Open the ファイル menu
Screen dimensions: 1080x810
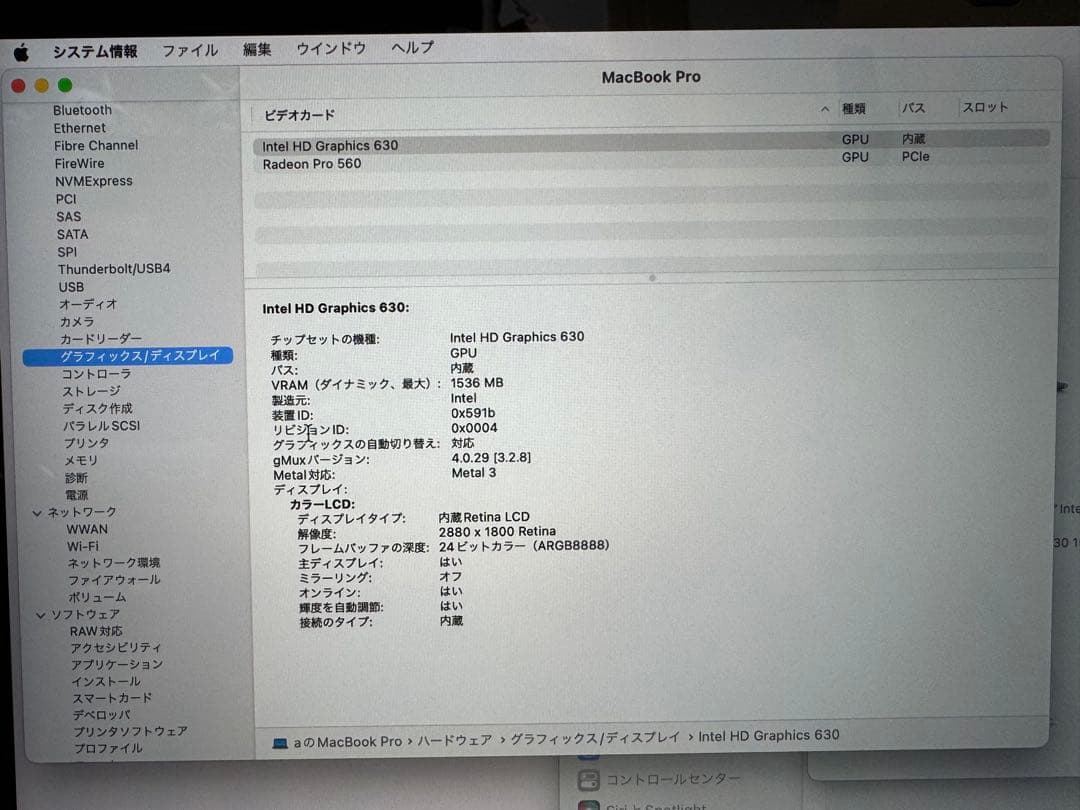190,50
